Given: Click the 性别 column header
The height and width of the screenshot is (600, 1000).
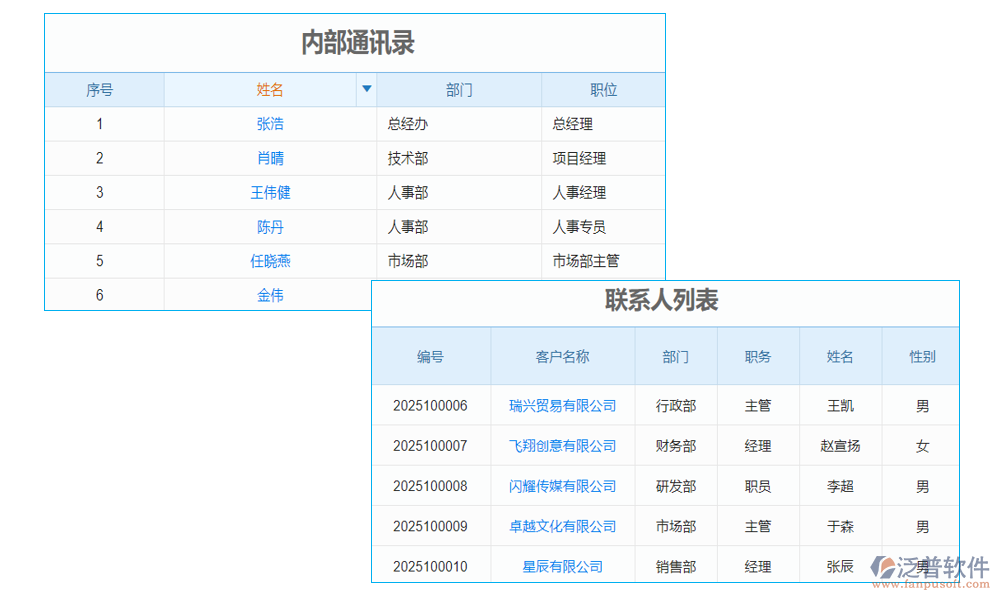Looking at the screenshot, I should [920, 356].
